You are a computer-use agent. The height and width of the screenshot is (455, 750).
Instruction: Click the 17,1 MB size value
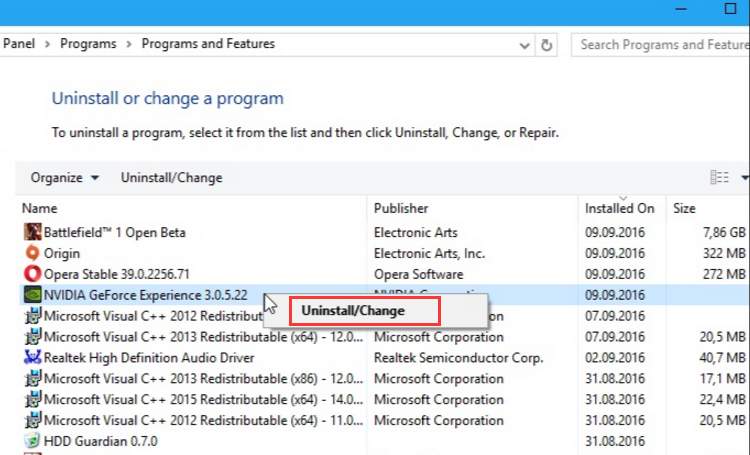click(722, 378)
